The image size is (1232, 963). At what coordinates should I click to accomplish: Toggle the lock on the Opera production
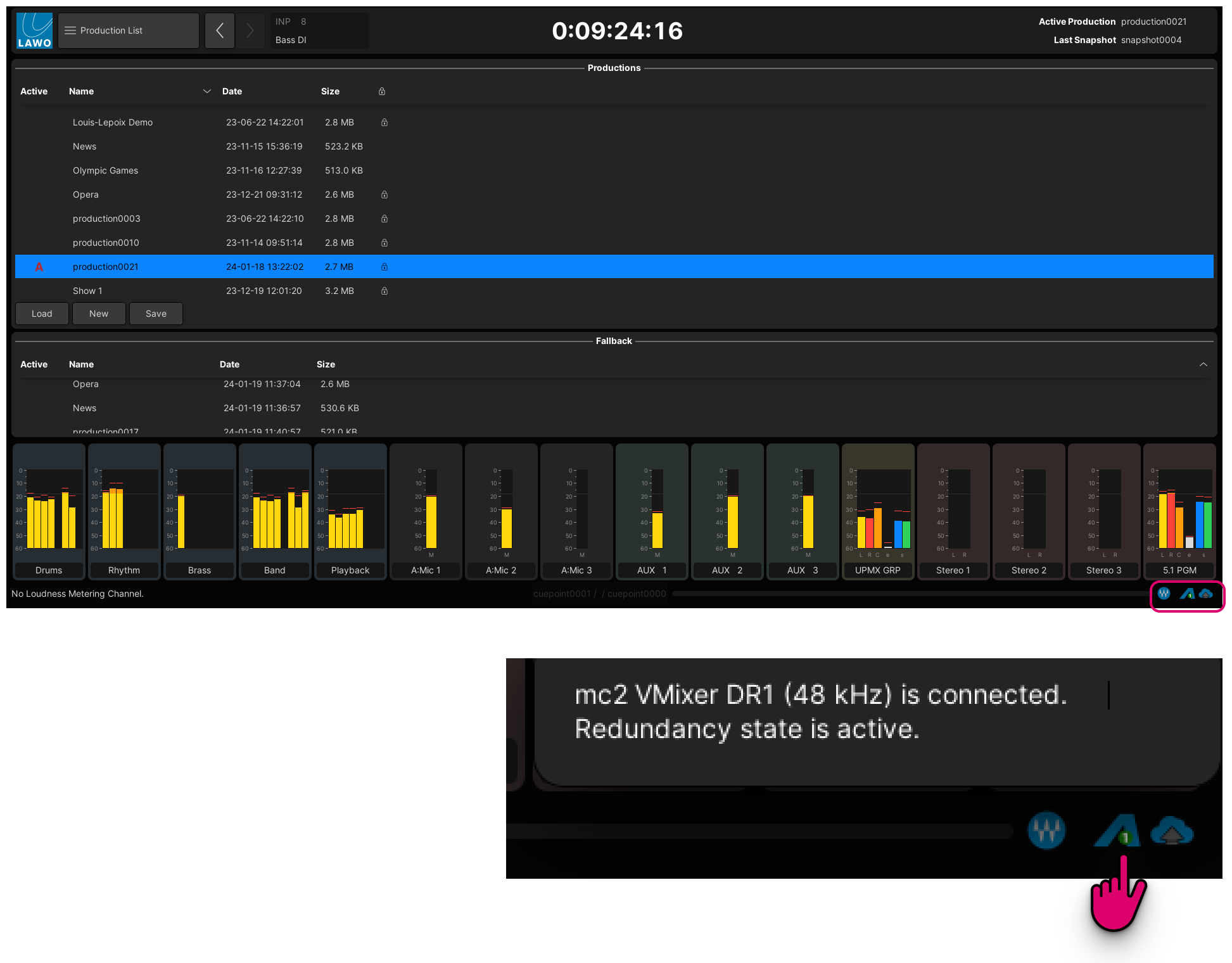384,195
